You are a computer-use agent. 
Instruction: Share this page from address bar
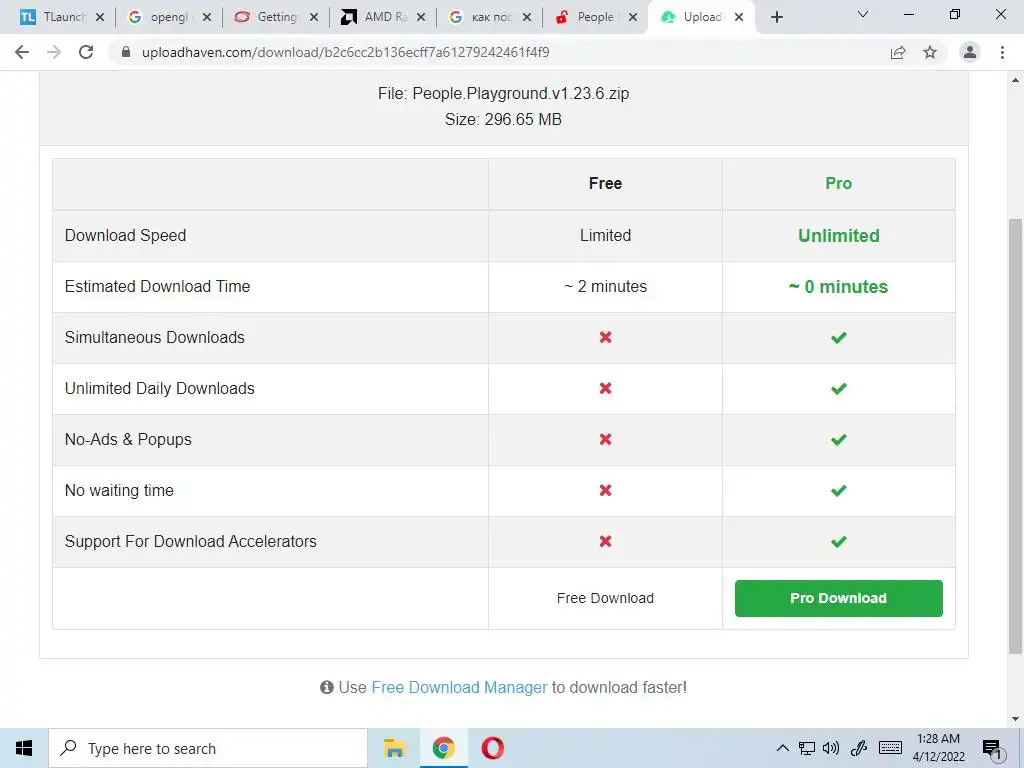pos(898,52)
